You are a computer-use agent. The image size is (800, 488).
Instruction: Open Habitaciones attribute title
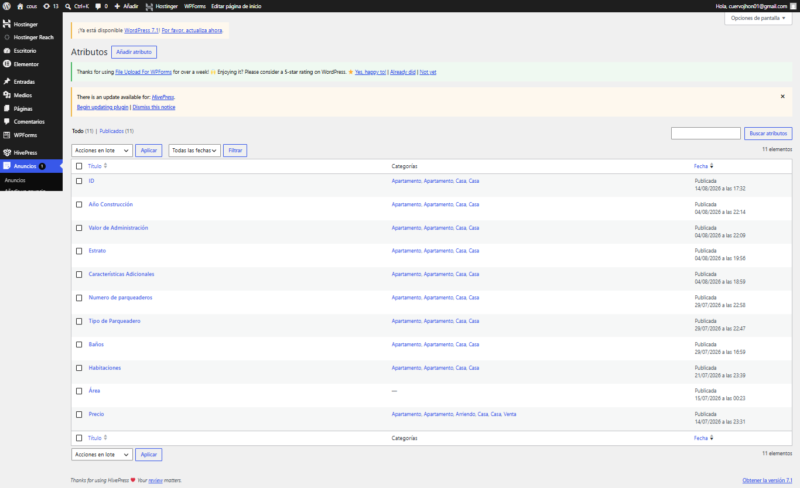click(105, 368)
